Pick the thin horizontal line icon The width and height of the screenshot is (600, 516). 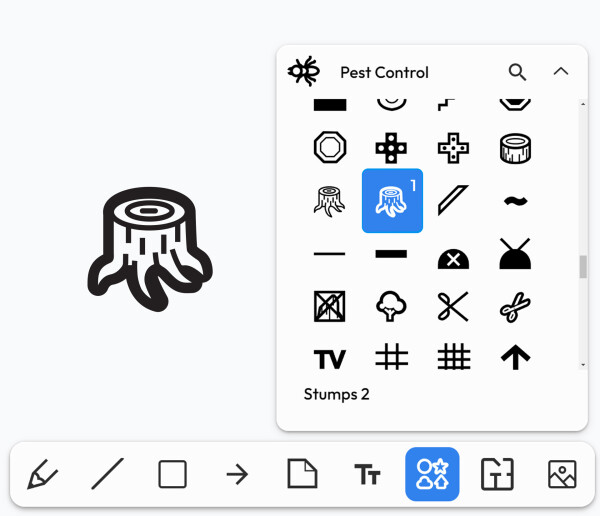click(329, 254)
